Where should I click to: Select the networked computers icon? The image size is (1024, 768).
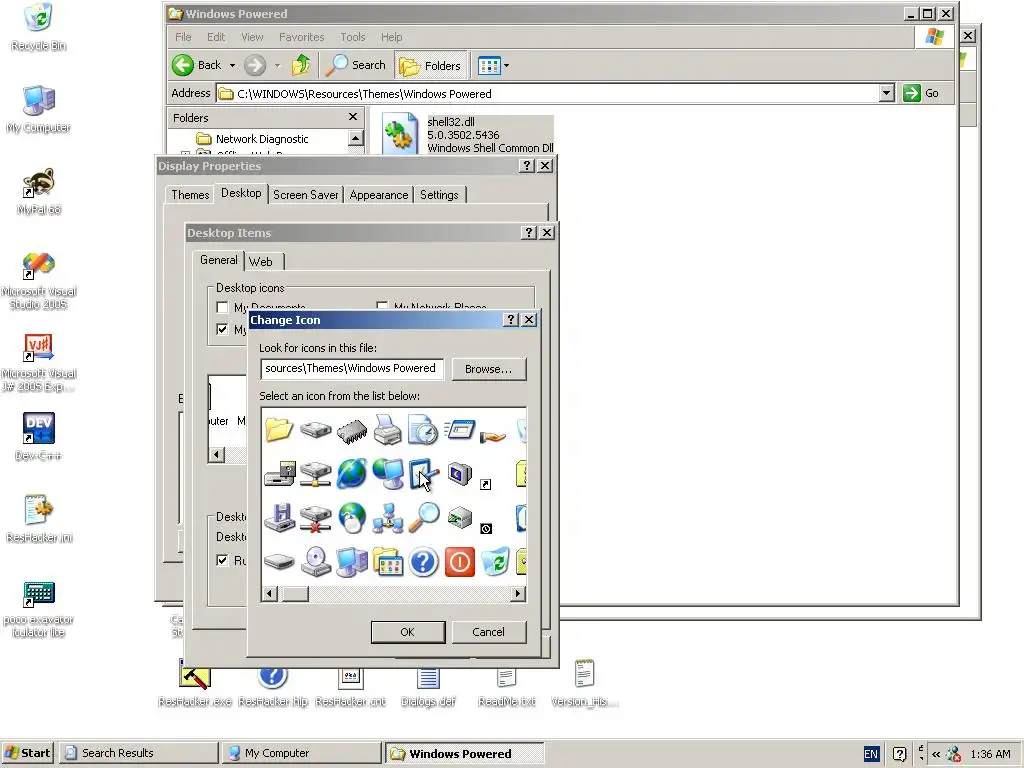[x=388, y=518]
